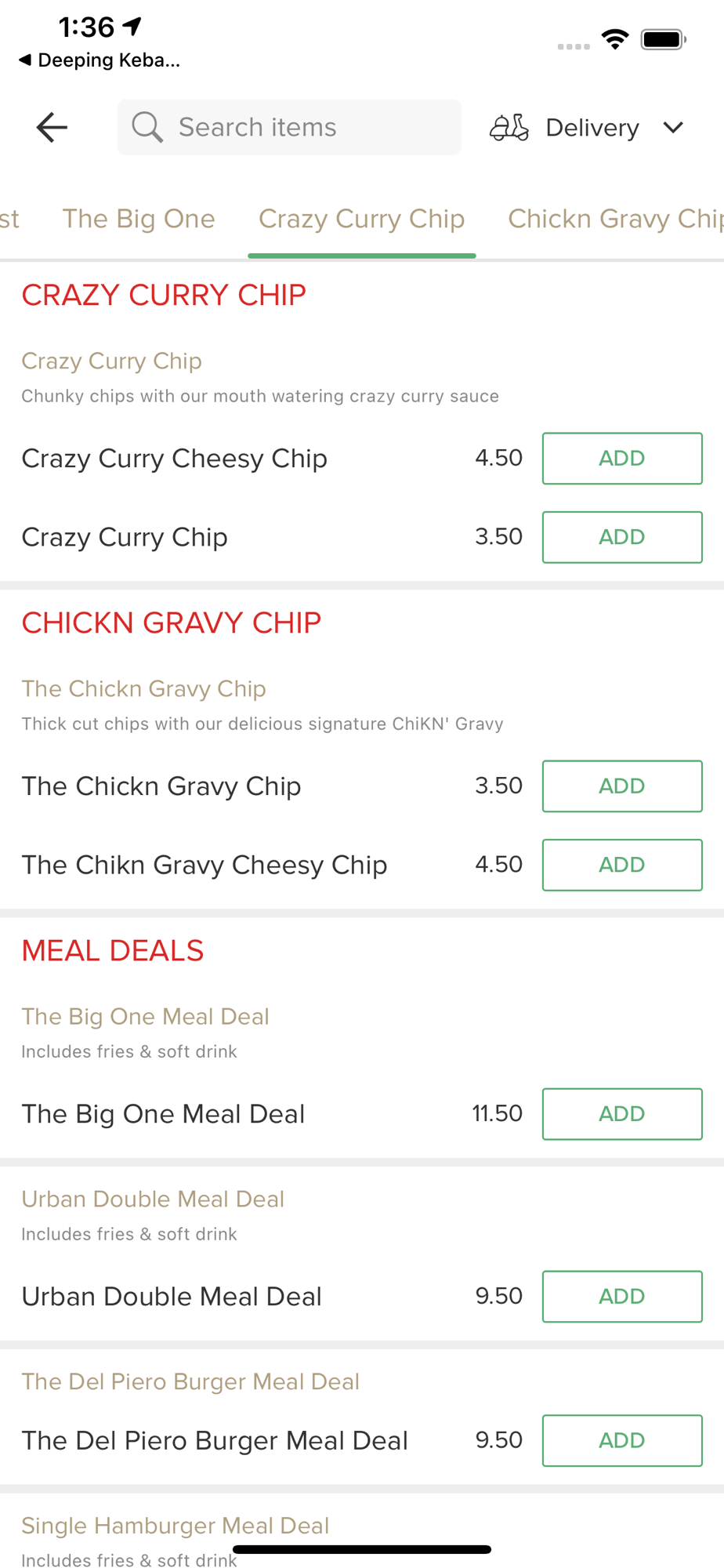Image resolution: width=724 pixels, height=1568 pixels.
Task: Select the Crazy Curry Chip tab
Action: pos(362,219)
